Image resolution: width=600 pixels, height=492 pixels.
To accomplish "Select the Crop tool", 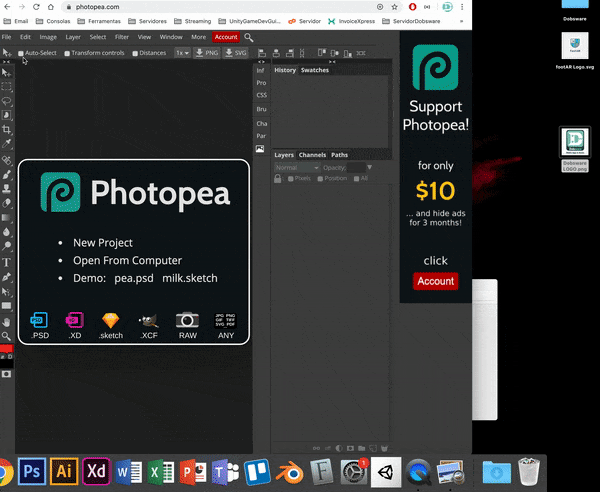I will (x=7, y=130).
